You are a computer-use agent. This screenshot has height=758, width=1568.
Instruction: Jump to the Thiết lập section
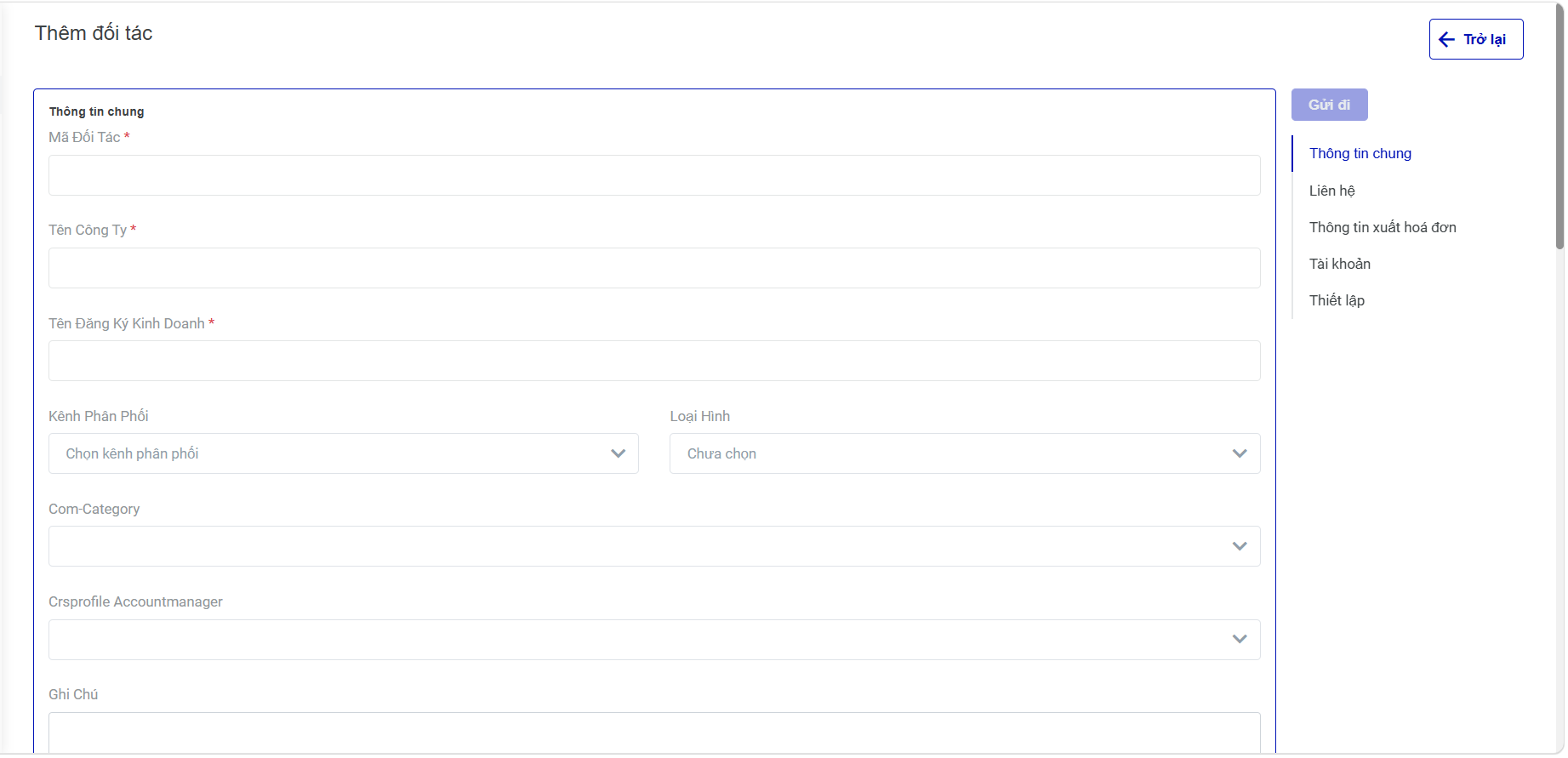[1337, 300]
